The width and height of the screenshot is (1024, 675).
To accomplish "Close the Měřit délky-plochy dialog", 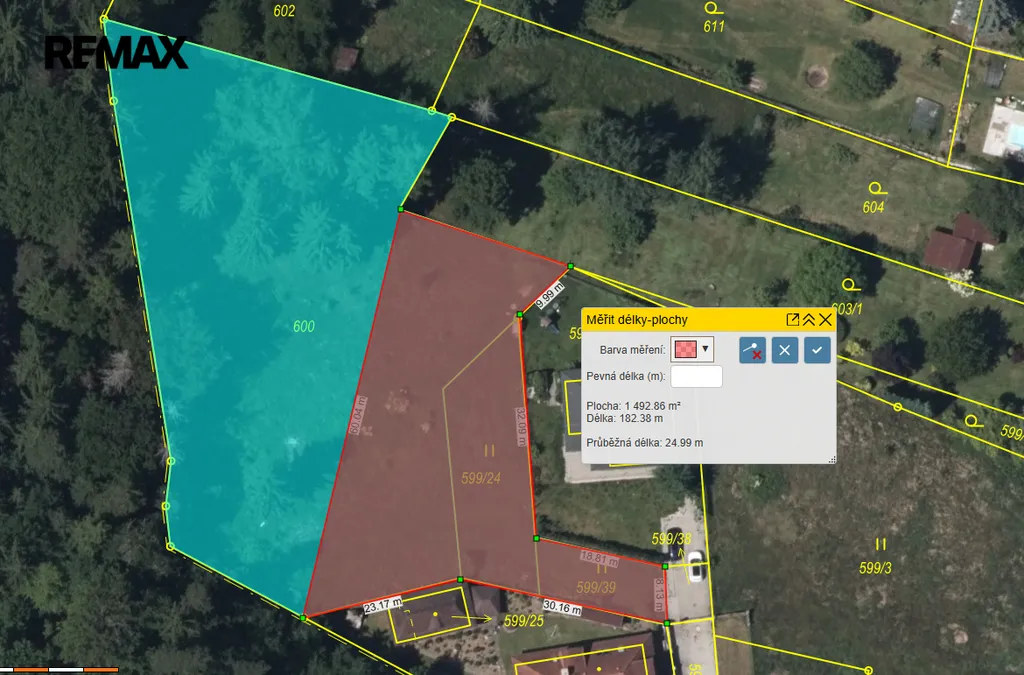I will 825,320.
